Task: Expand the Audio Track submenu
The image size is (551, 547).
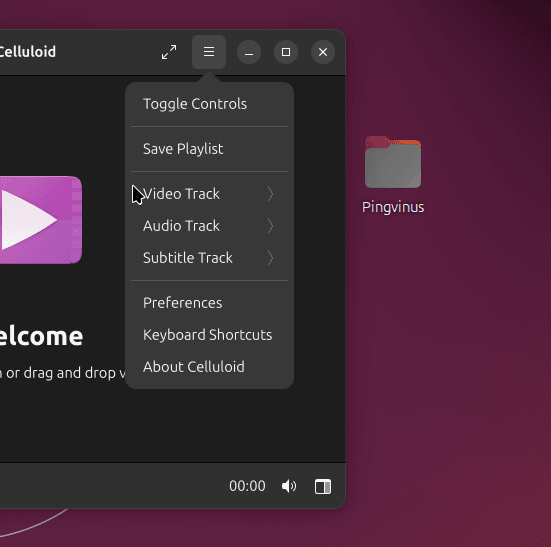Action: click(209, 226)
